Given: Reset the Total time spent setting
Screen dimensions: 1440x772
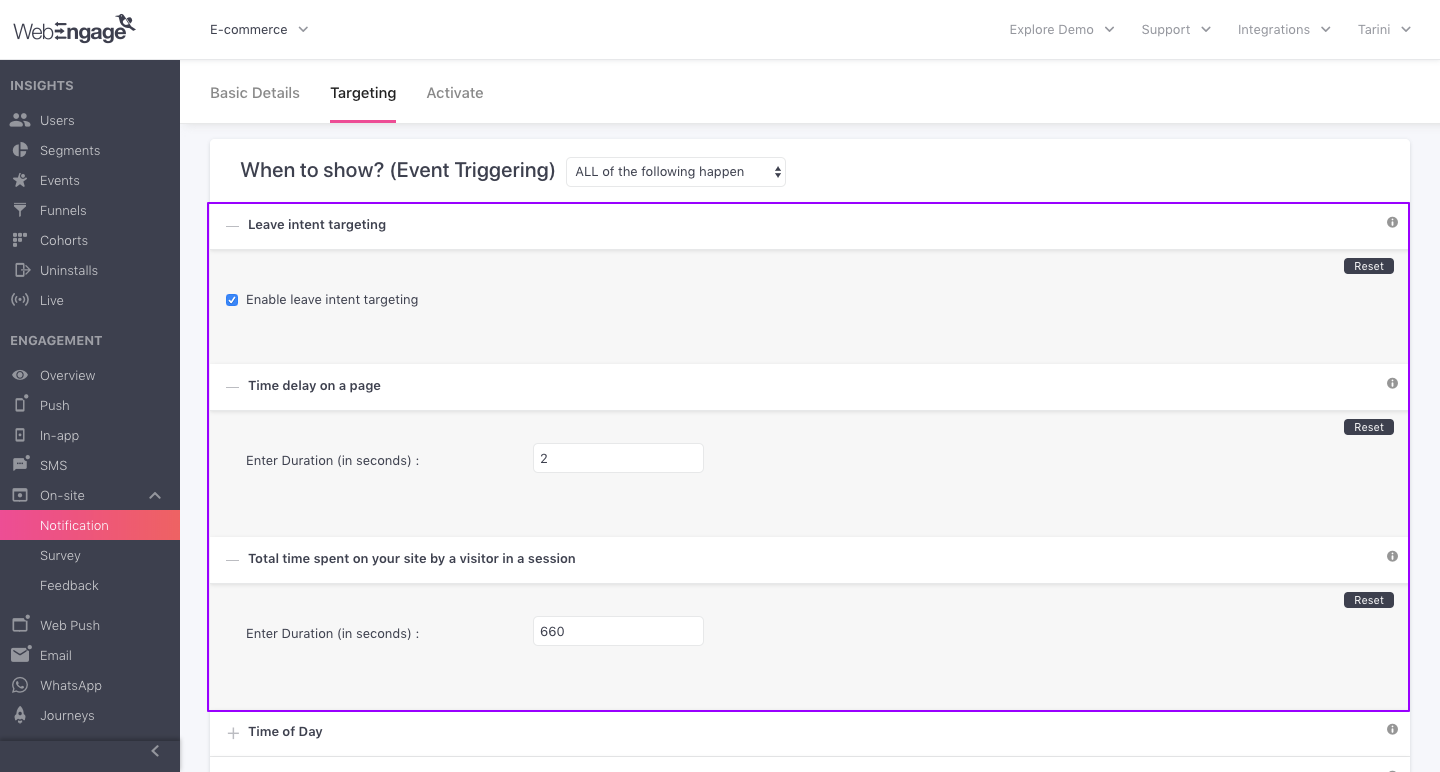Looking at the screenshot, I should [x=1369, y=600].
